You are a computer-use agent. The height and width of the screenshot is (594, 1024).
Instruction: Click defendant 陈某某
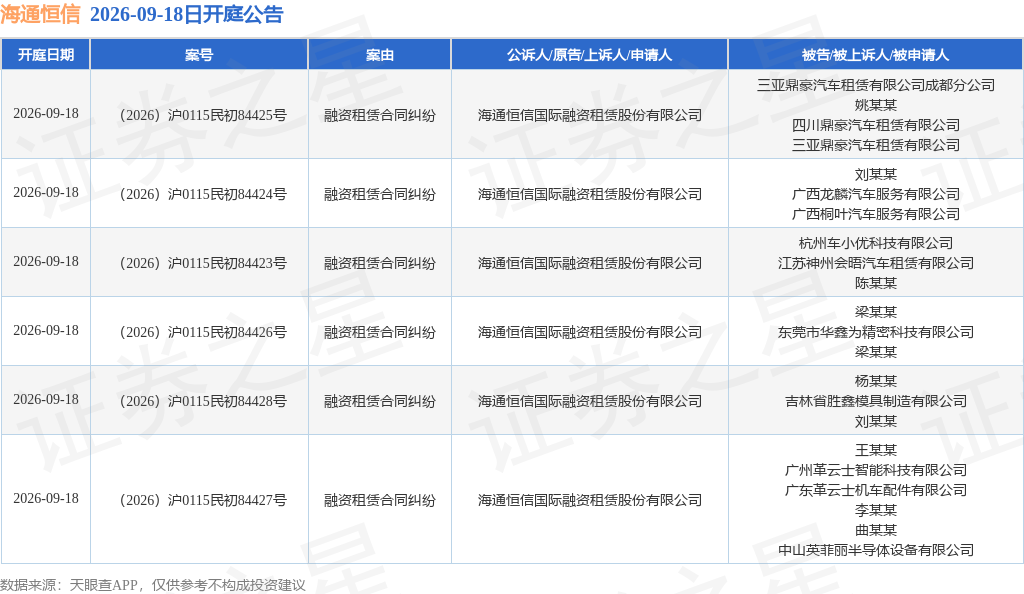(x=876, y=283)
